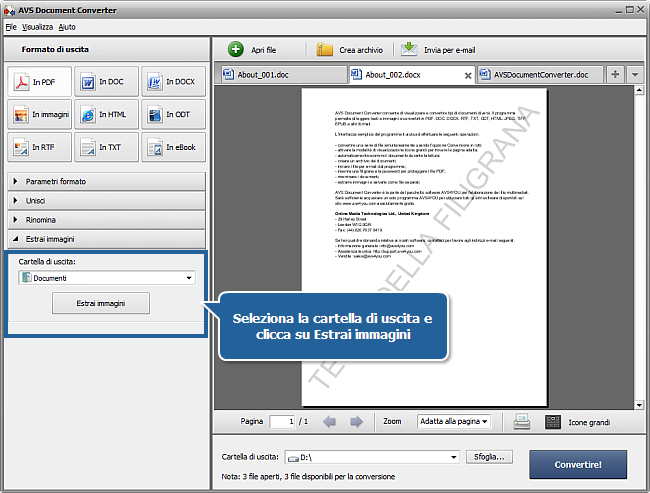Click the Apri file label
The image size is (650, 493).
pyautogui.click(x=264, y=50)
